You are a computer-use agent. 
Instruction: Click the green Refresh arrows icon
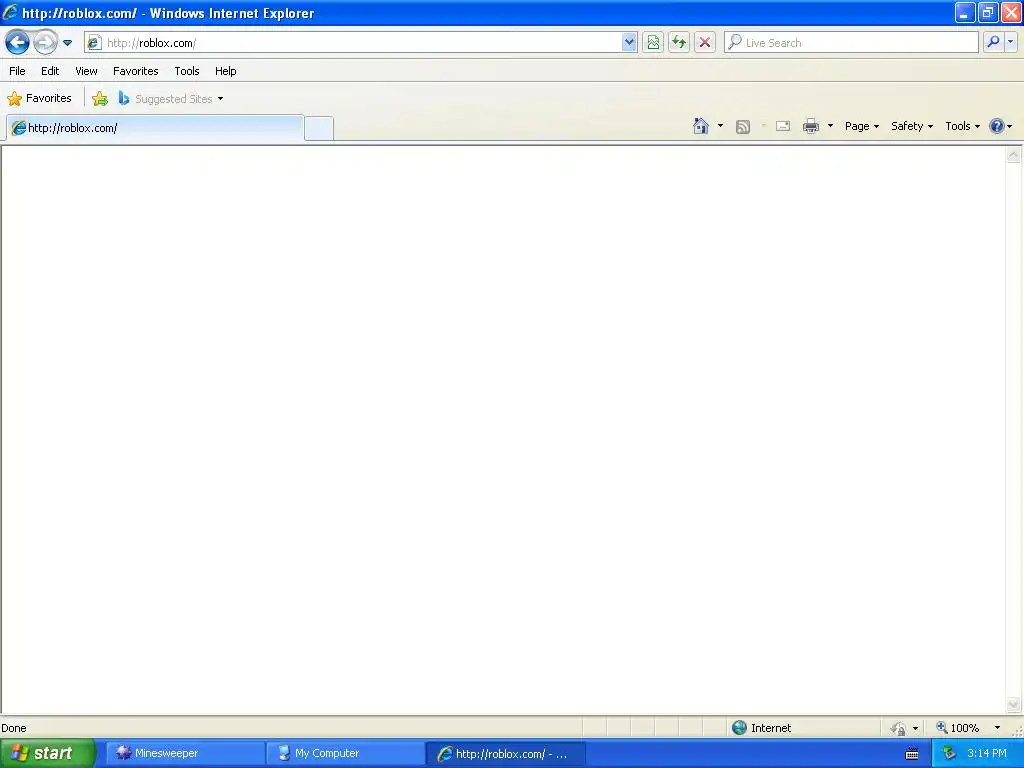[679, 42]
